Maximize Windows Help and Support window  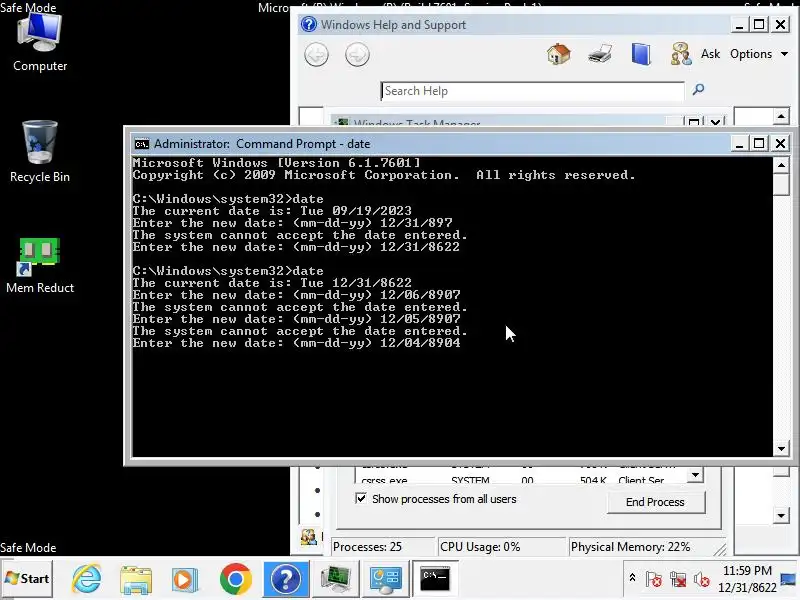click(x=759, y=24)
